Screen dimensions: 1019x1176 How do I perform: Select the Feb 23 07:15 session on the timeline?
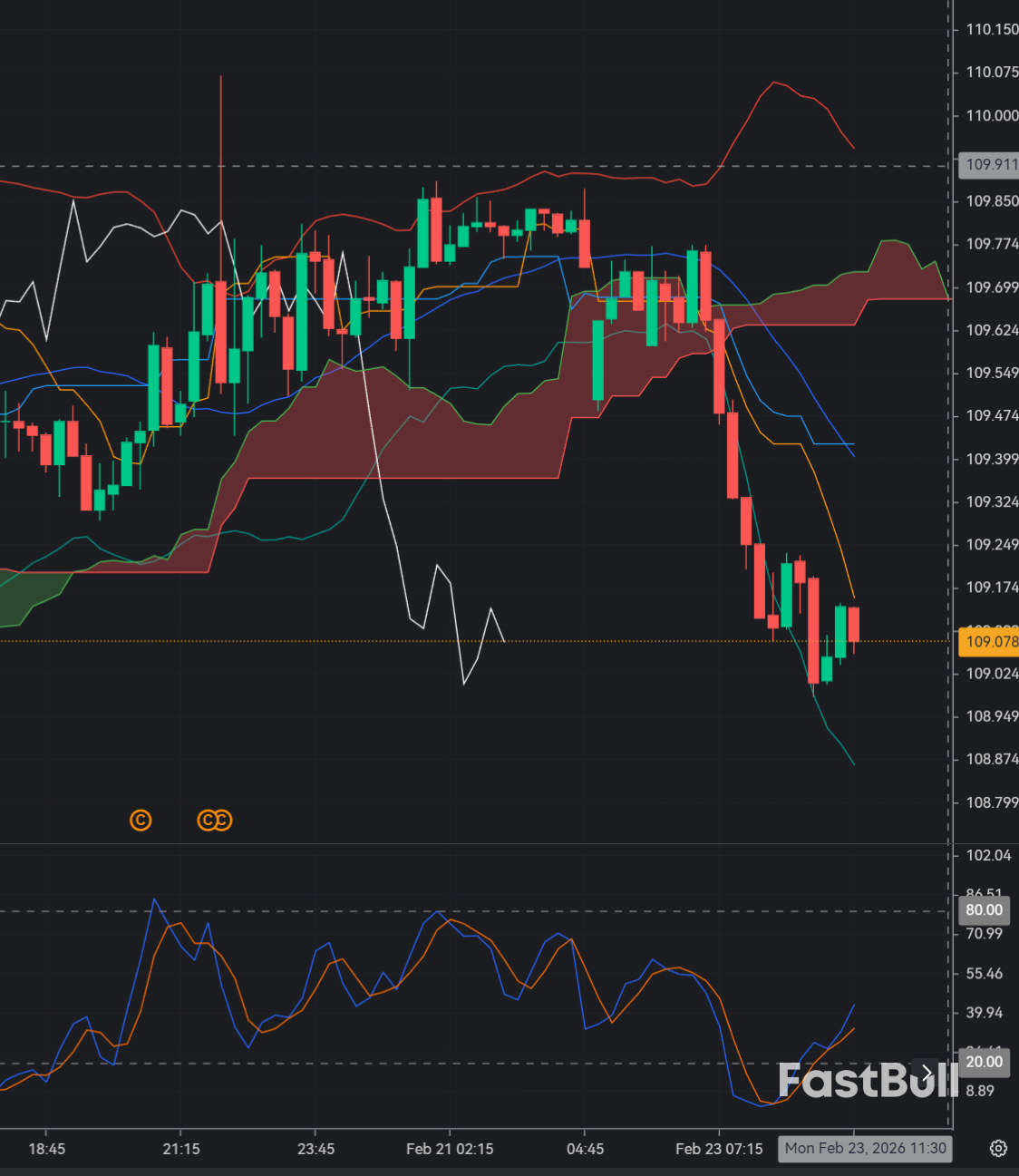pos(719,1148)
